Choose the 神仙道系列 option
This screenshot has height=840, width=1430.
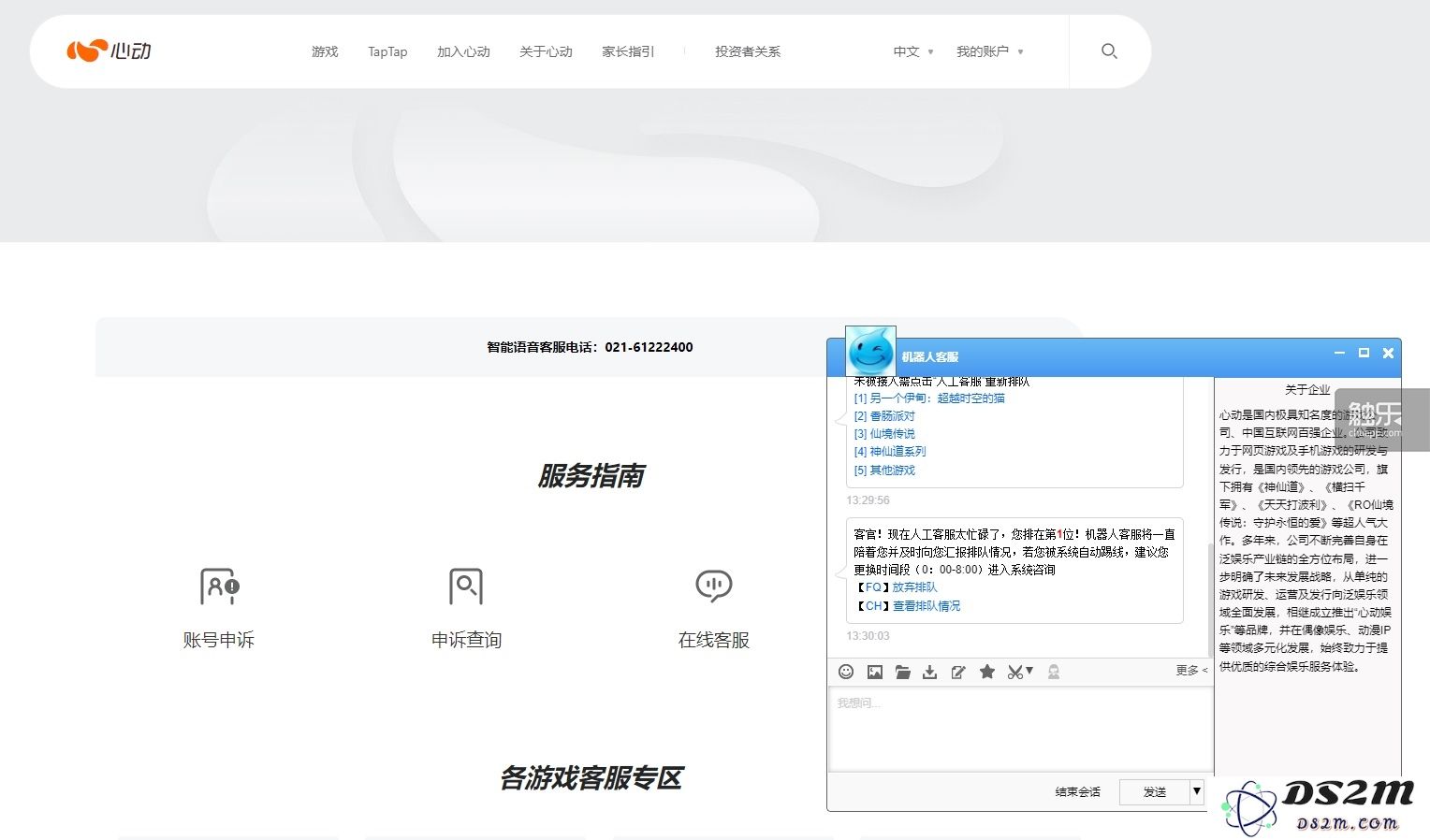coord(890,451)
